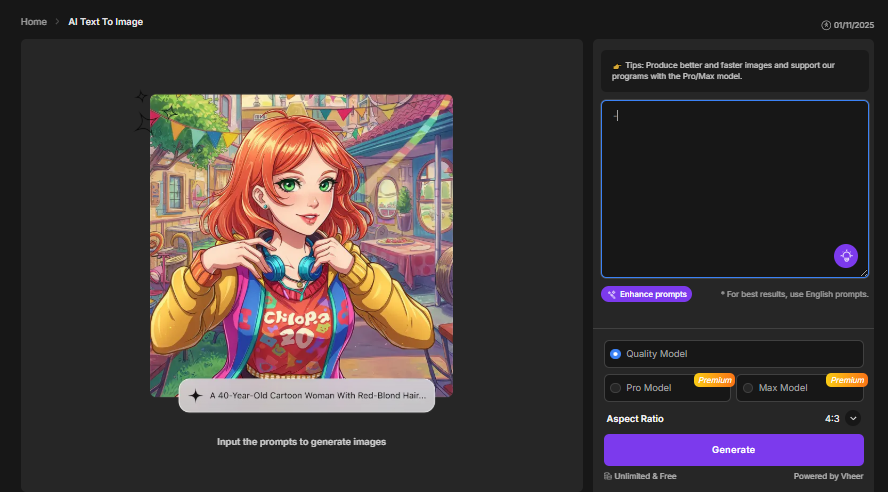Click the 4:3 aspect ratio value
Image resolution: width=888 pixels, height=492 pixels.
pos(831,419)
